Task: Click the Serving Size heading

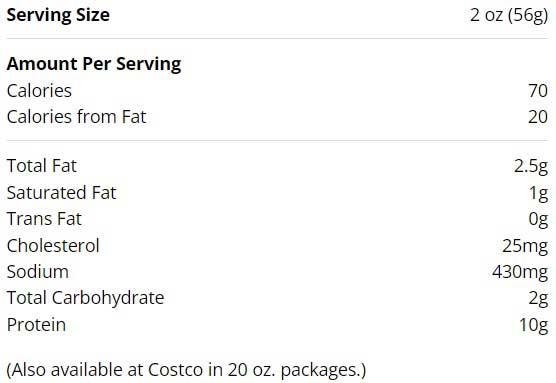Action: pos(58,15)
